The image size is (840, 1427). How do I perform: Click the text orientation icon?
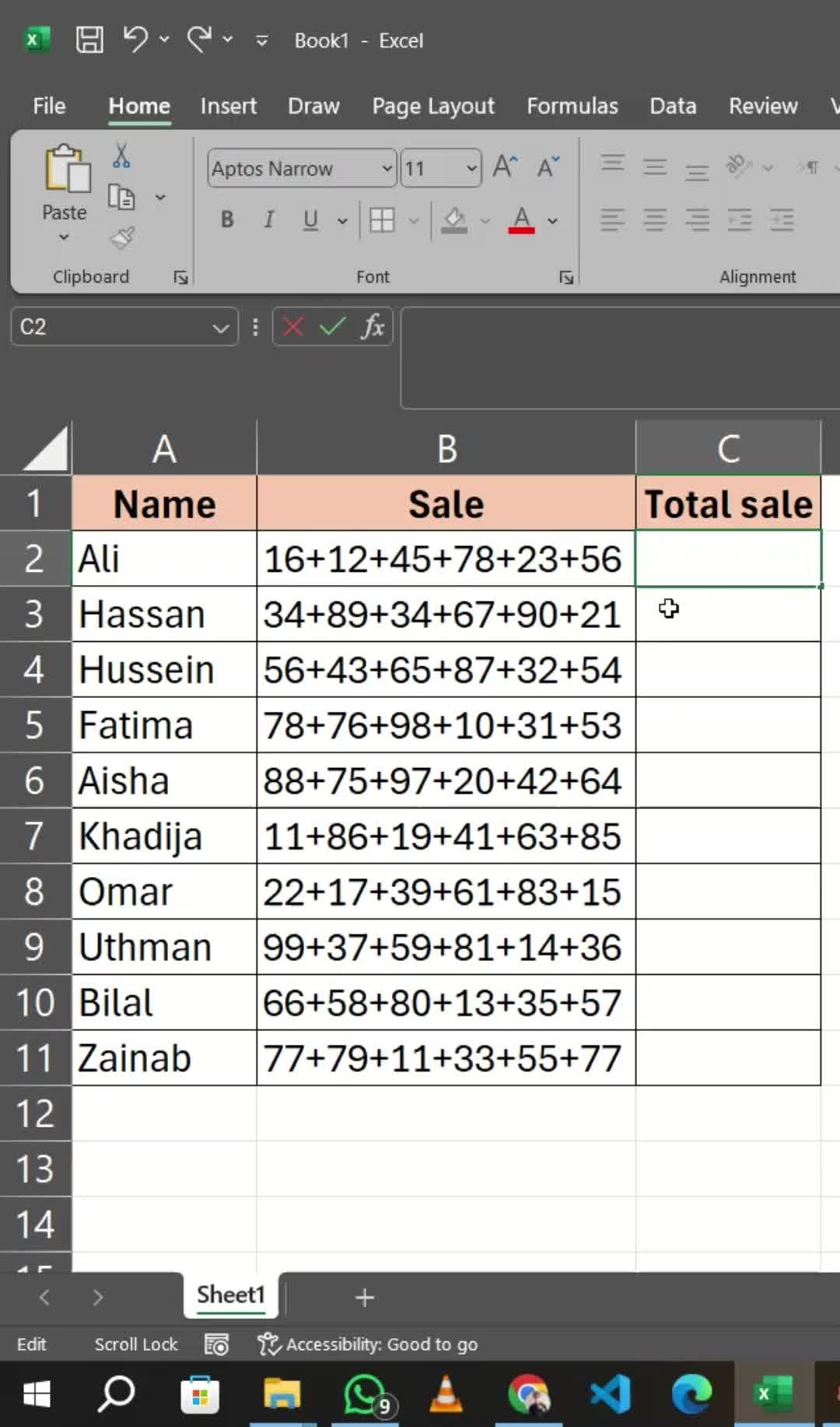click(x=739, y=166)
